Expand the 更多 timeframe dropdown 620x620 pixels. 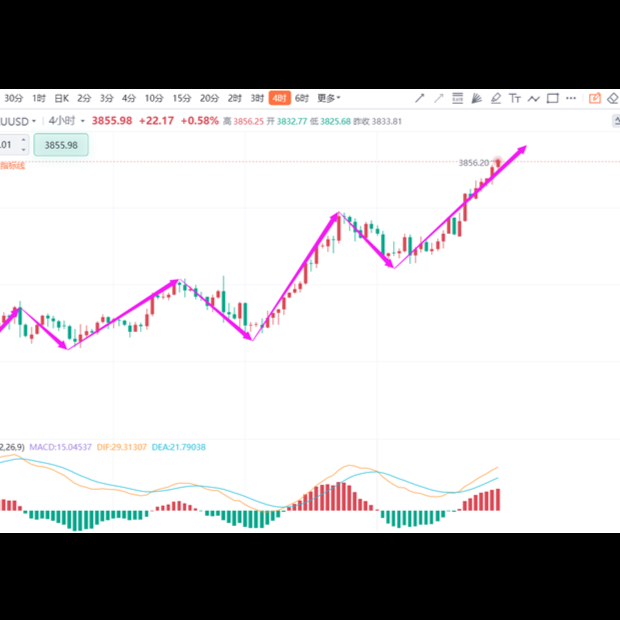click(x=328, y=98)
